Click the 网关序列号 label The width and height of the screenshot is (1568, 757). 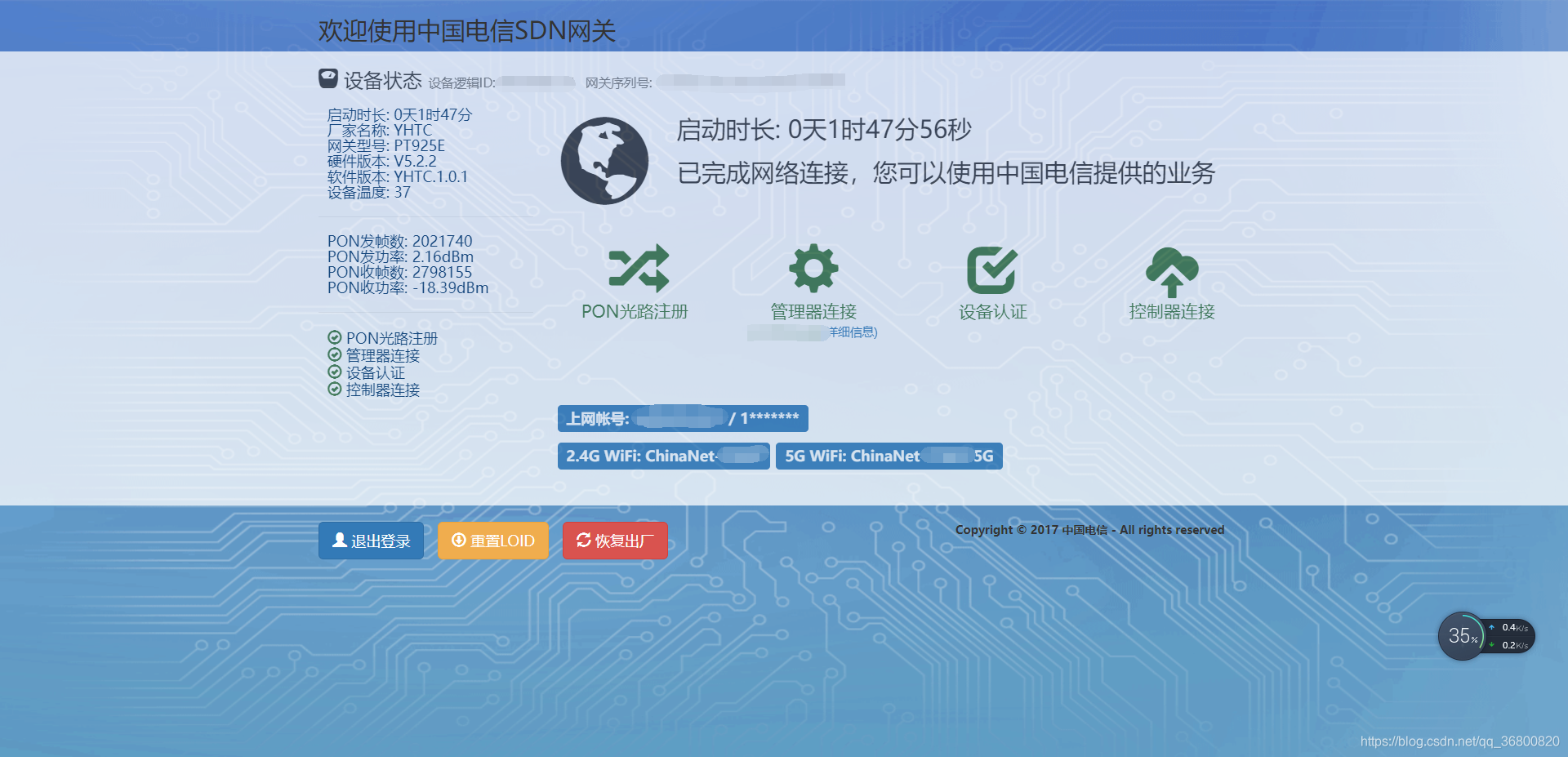tap(619, 82)
